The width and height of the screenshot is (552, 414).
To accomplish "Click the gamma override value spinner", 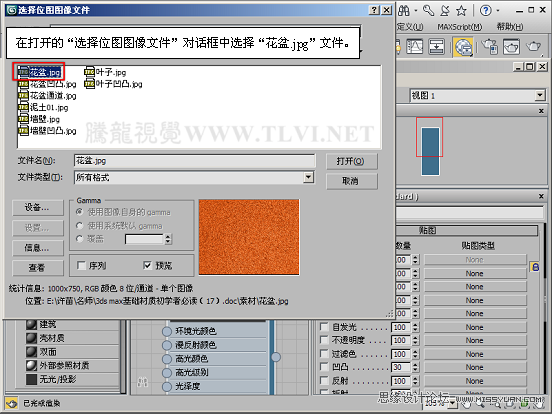I will click(x=168, y=239).
